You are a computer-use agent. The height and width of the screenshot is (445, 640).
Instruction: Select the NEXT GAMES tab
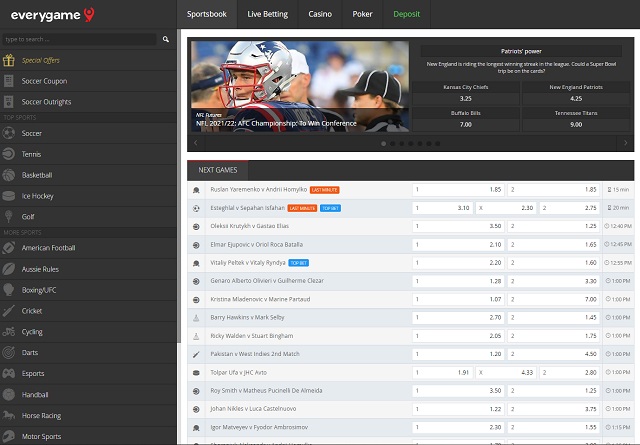click(218, 170)
